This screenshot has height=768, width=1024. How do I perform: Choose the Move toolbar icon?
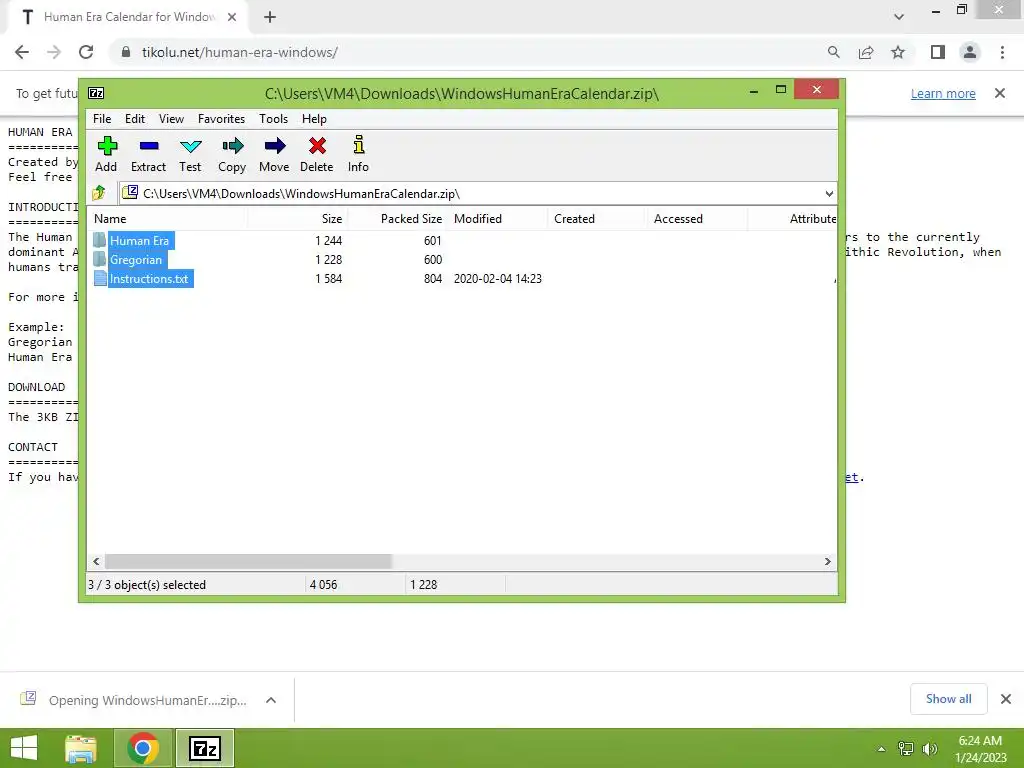click(x=274, y=155)
